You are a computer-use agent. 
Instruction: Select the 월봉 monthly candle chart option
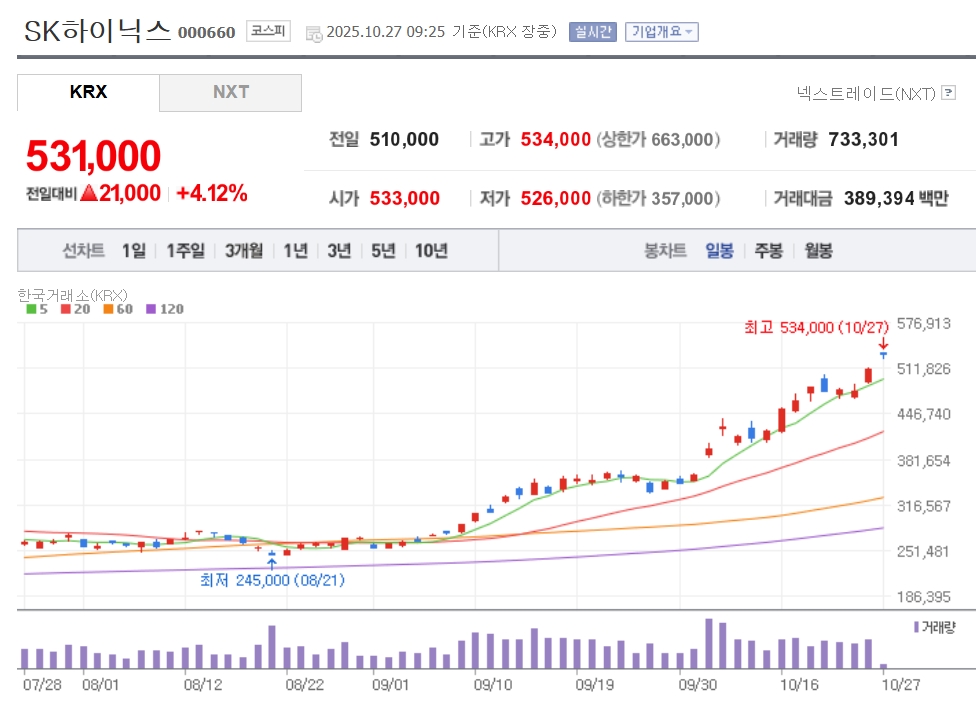[818, 250]
